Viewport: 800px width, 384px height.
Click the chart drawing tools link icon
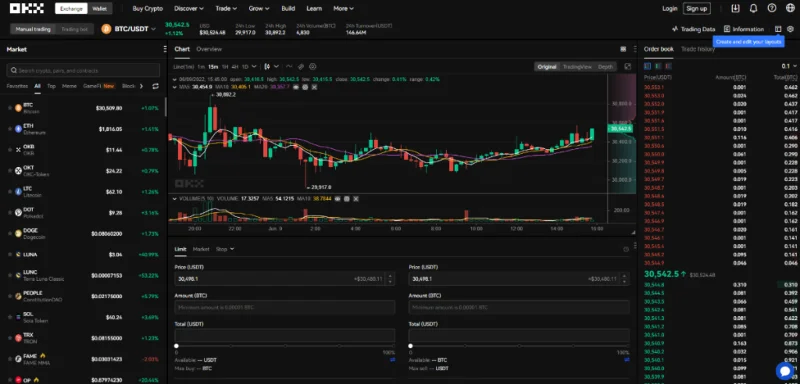point(301,66)
